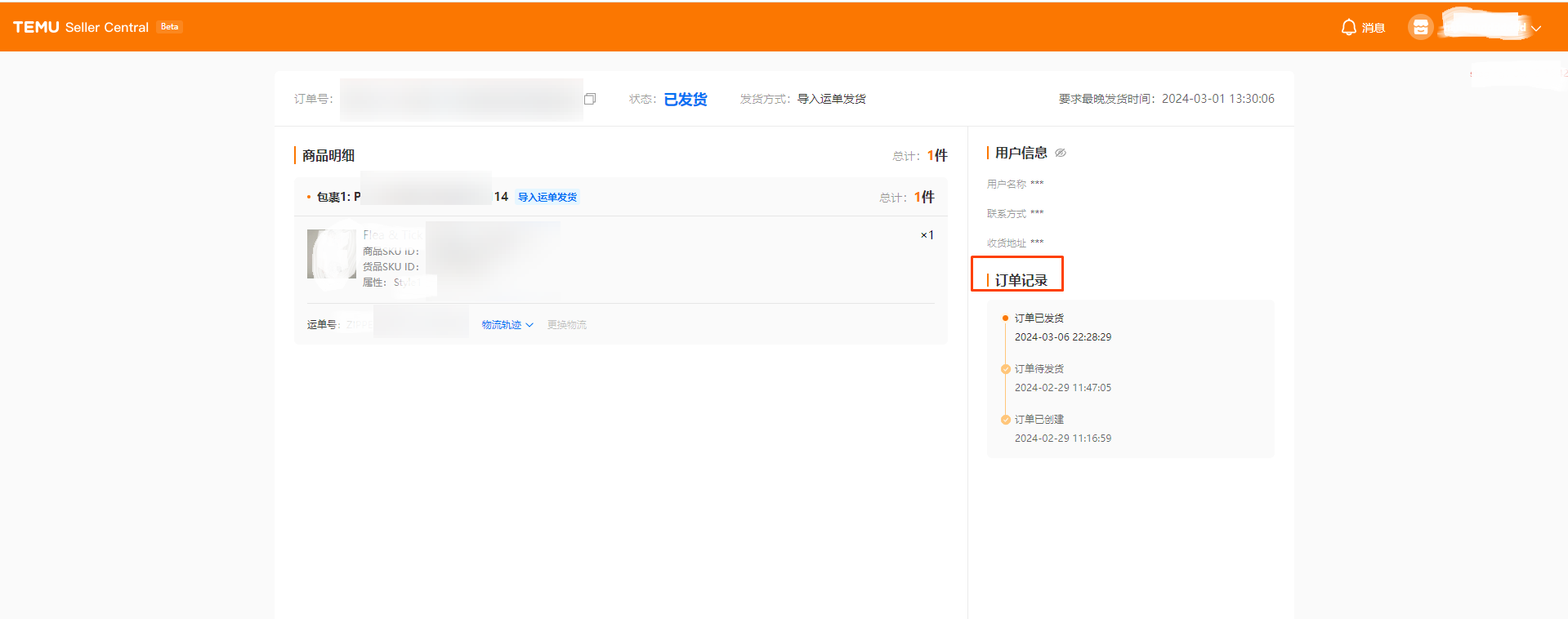Copy the order number with copy icon
The height and width of the screenshot is (619, 1568).
click(x=590, y=99)
